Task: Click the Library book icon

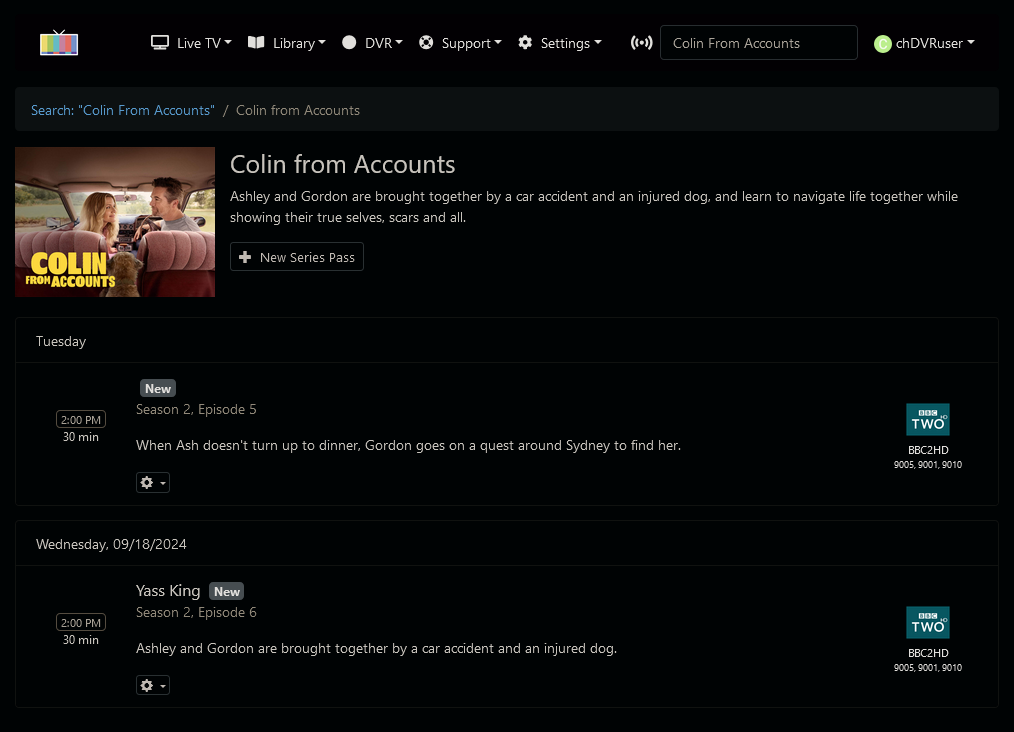Action: [x=256, y=43]
